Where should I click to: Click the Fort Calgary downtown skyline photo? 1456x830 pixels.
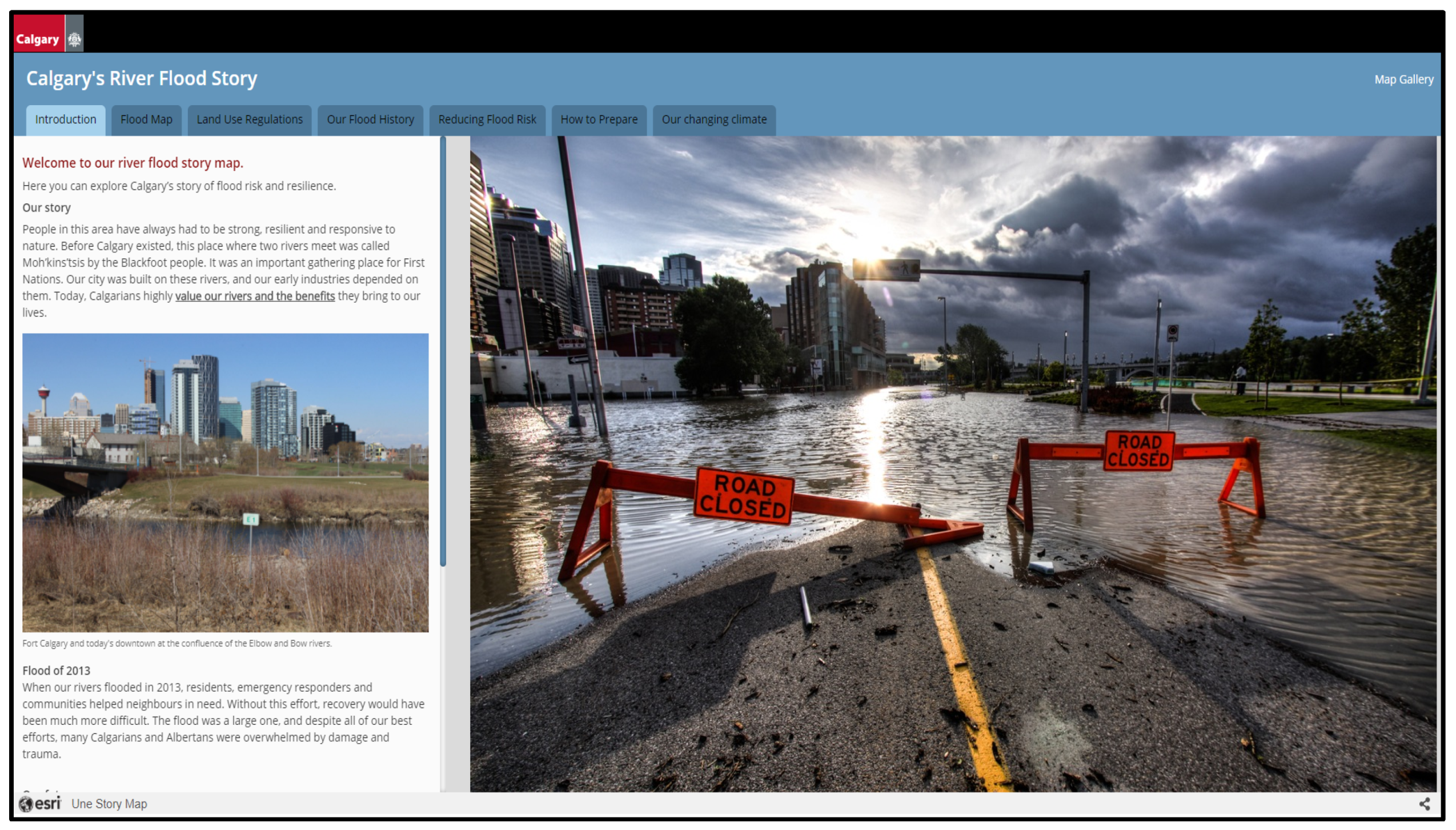point(225,482)
